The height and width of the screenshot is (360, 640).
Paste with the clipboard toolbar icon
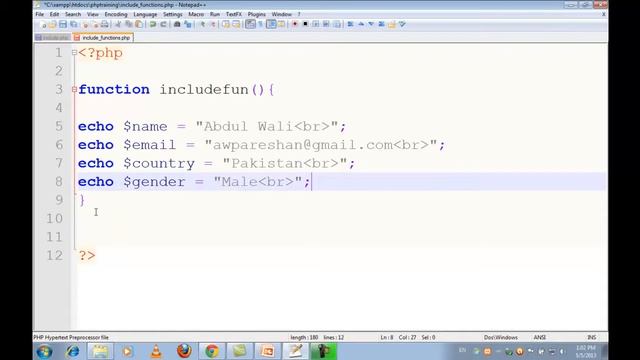(x=139, y=24)
